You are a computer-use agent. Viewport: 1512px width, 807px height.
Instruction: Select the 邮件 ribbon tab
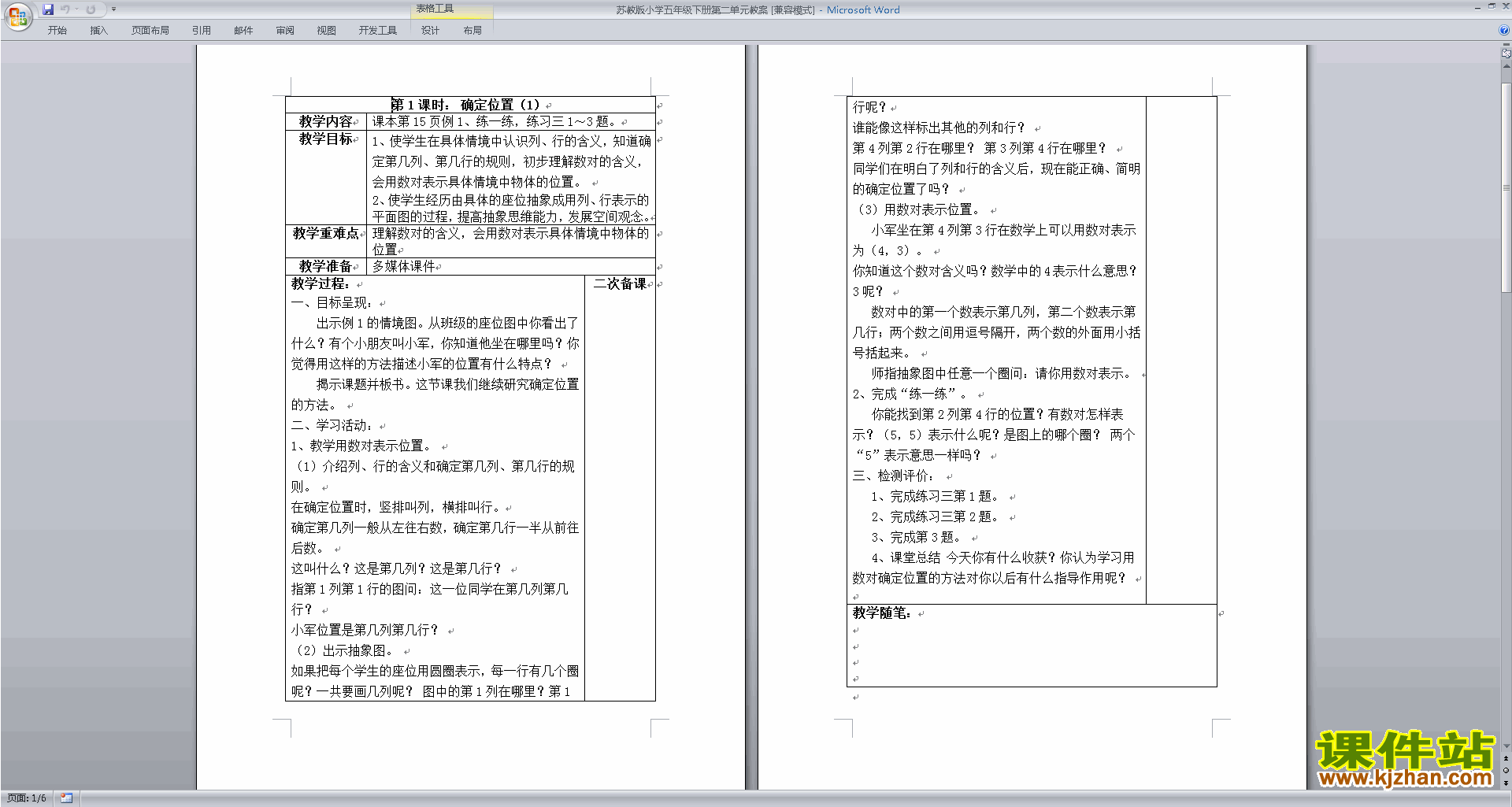pyautogui.click(x=243, y=31)
